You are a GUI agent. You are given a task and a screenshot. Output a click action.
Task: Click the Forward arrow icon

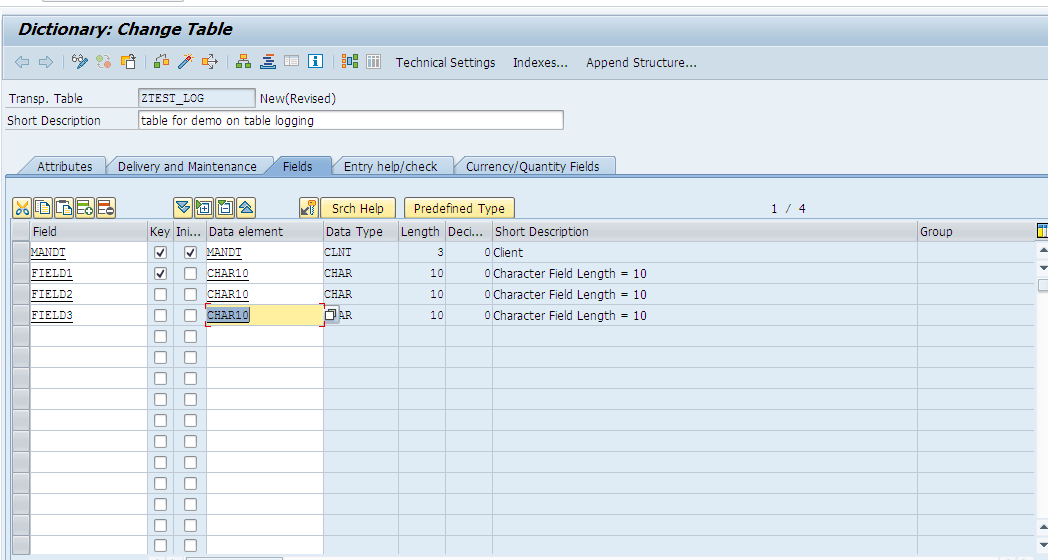pyautogui.click(x=45, y=62)
